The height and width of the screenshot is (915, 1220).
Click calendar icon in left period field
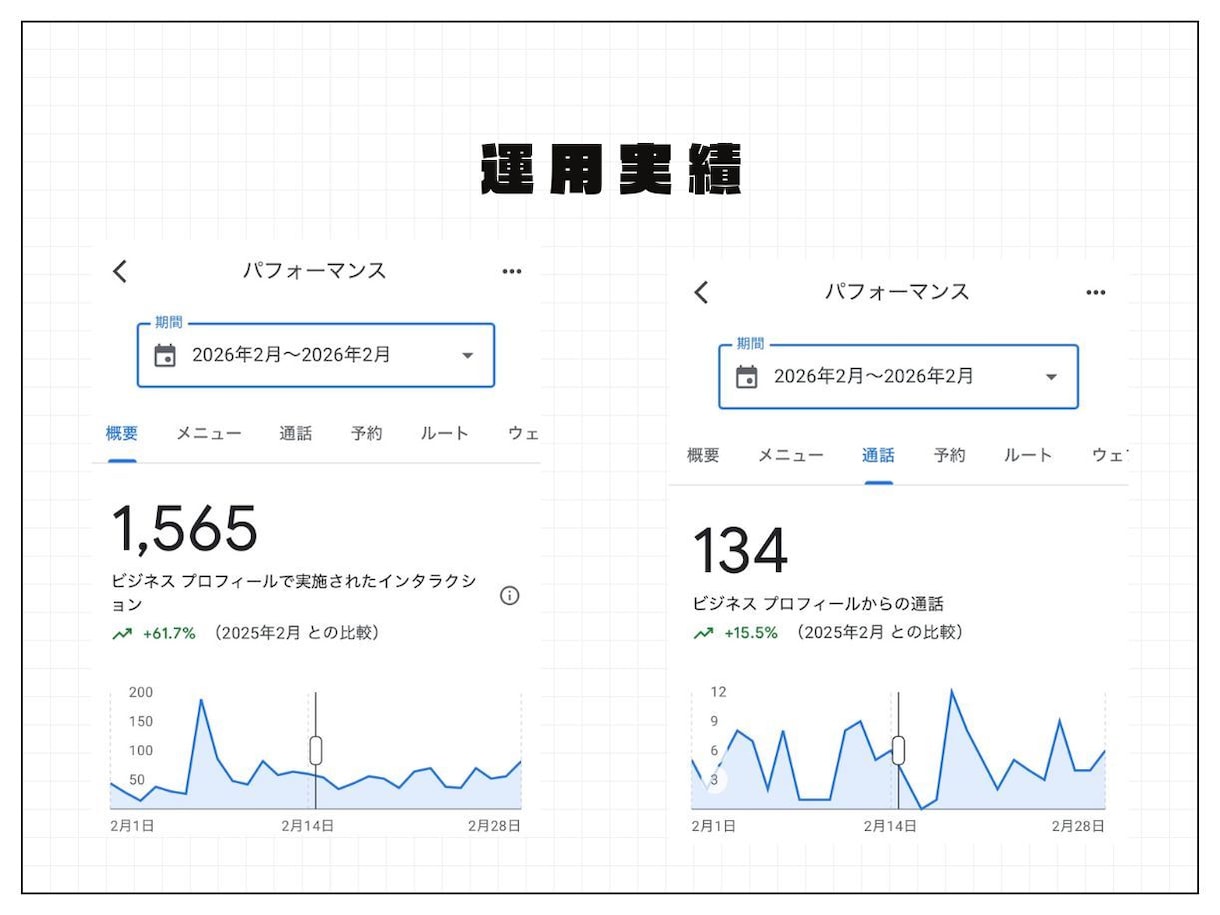coord(165,355)
